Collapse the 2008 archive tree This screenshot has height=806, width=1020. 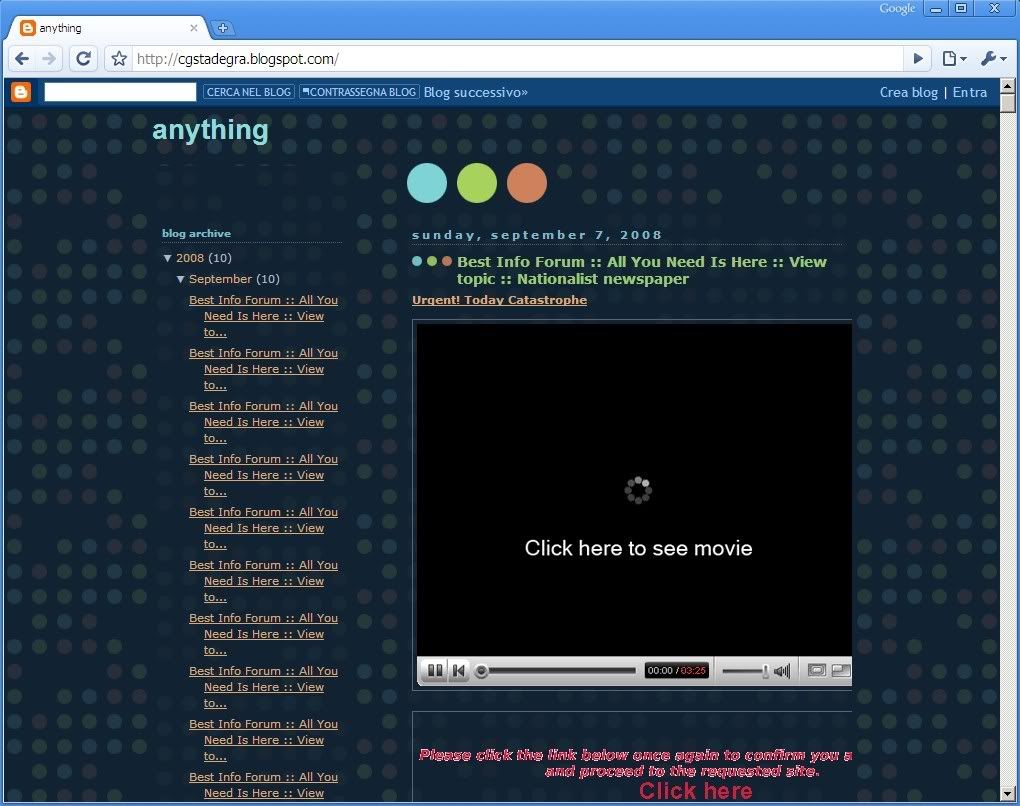coord(168,258)
